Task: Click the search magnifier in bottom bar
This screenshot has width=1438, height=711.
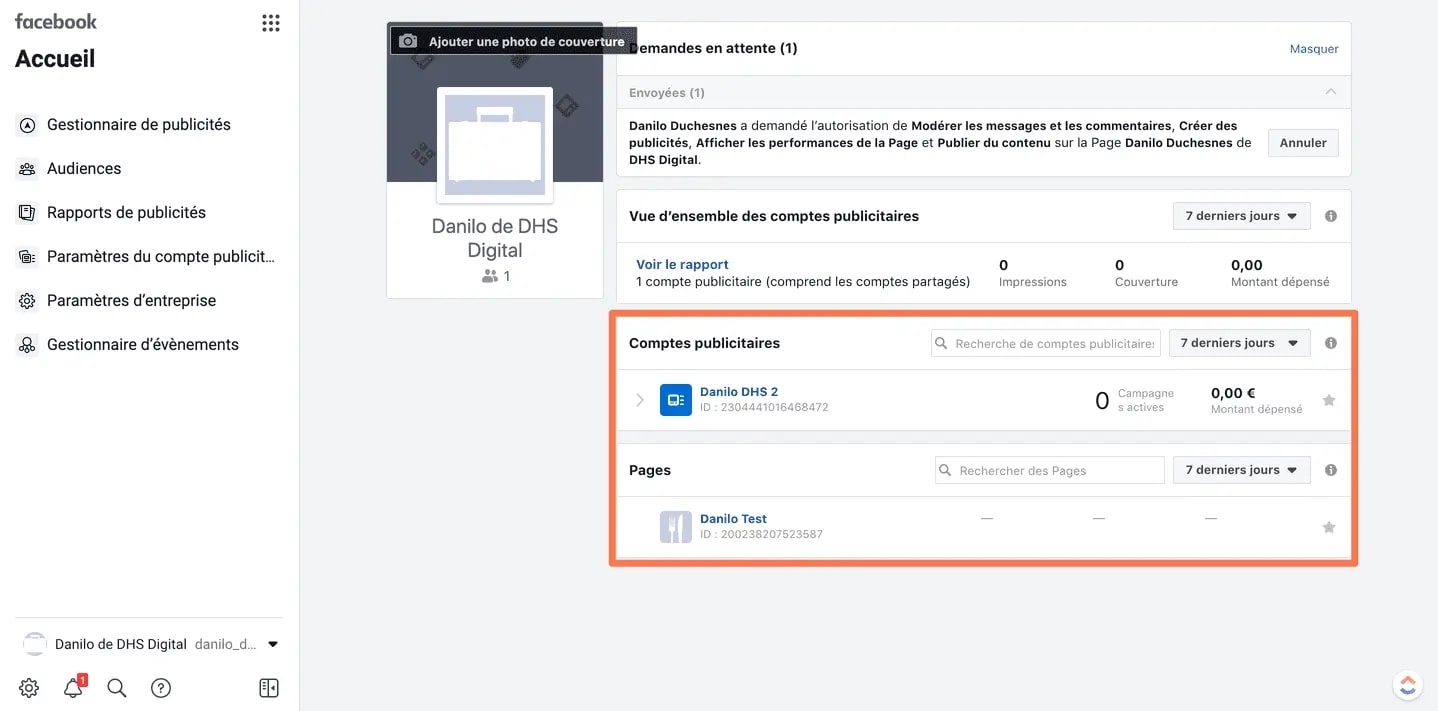Action: coord(117,688)
